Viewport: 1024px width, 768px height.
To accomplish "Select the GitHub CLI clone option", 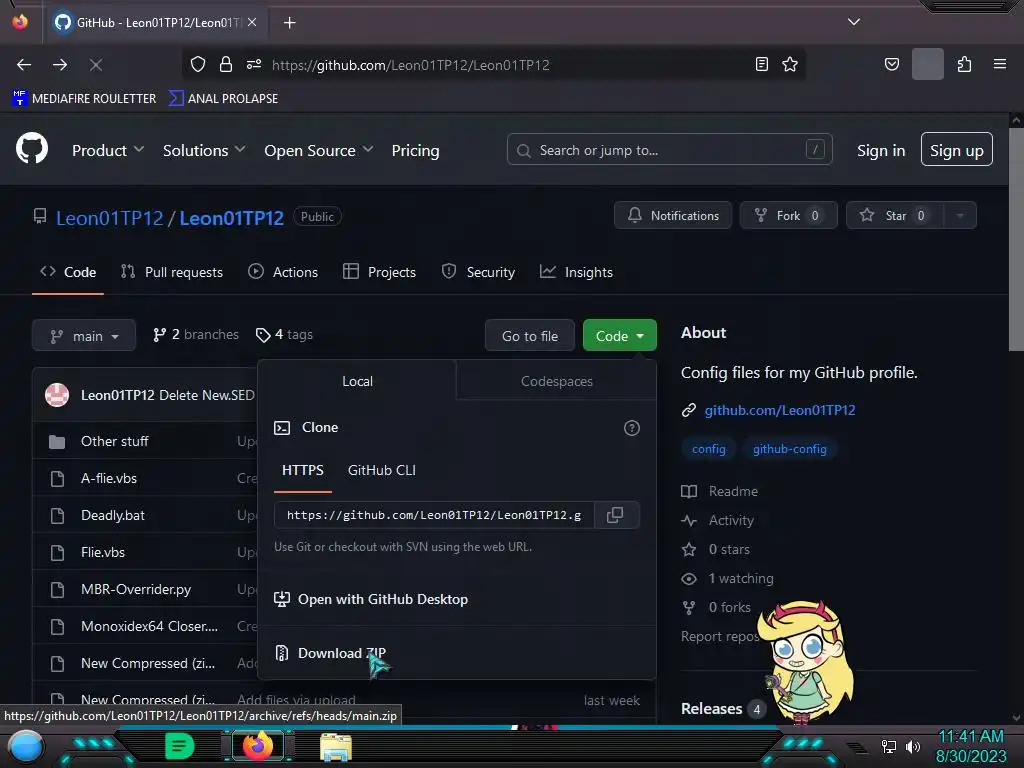I will coord(381,470).
